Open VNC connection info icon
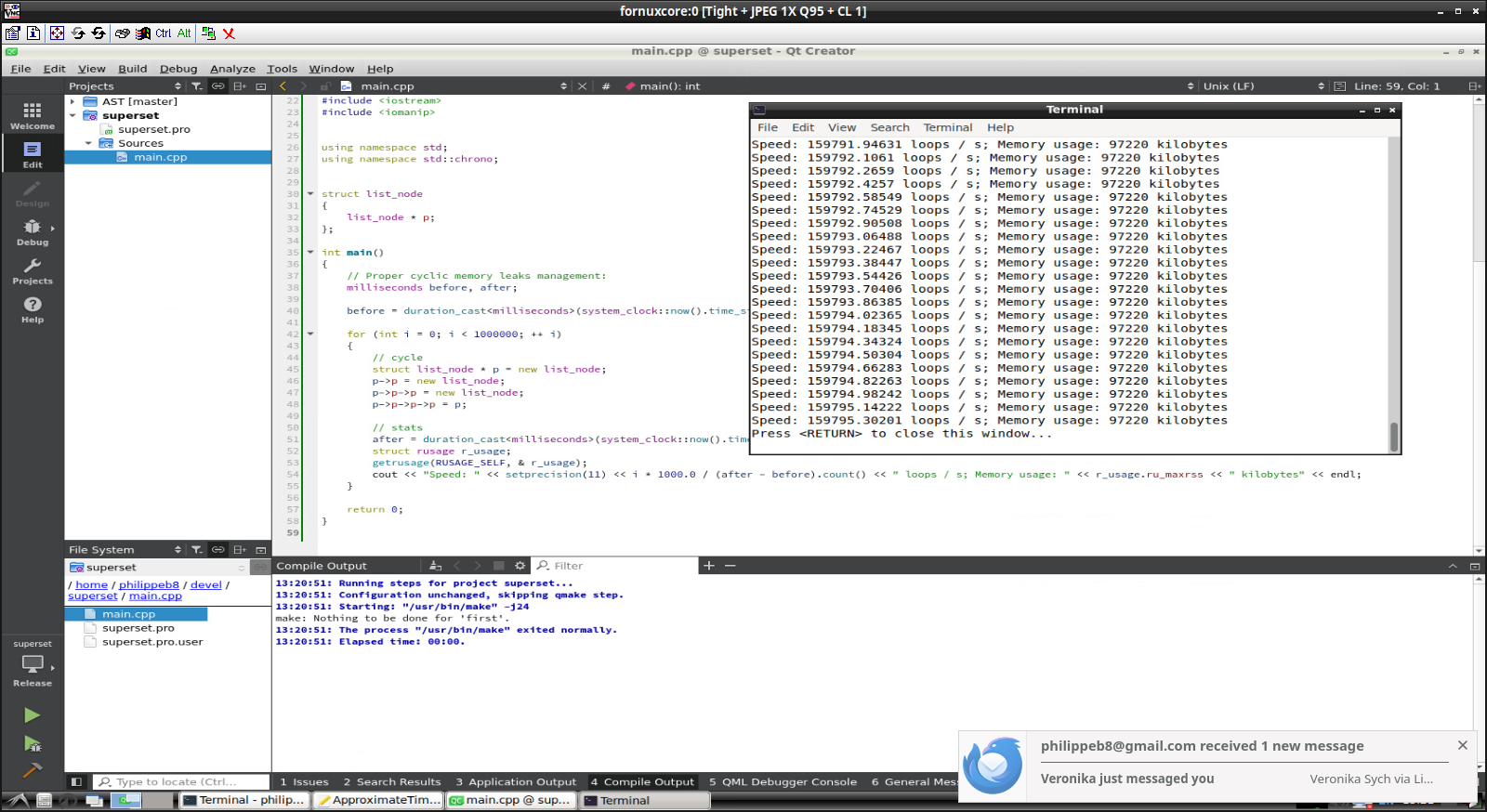Viewport: 1487px width, 812px height. pos(33,33)
